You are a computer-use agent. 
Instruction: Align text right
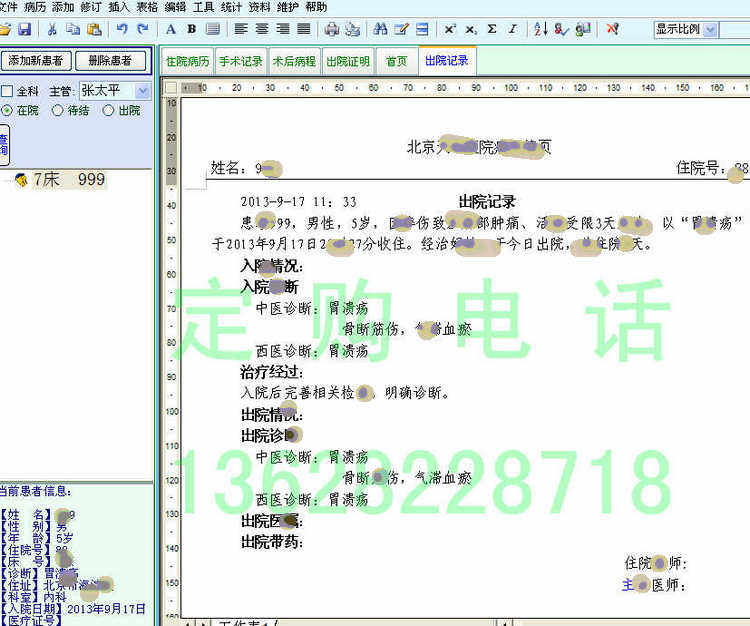point(283,29)
